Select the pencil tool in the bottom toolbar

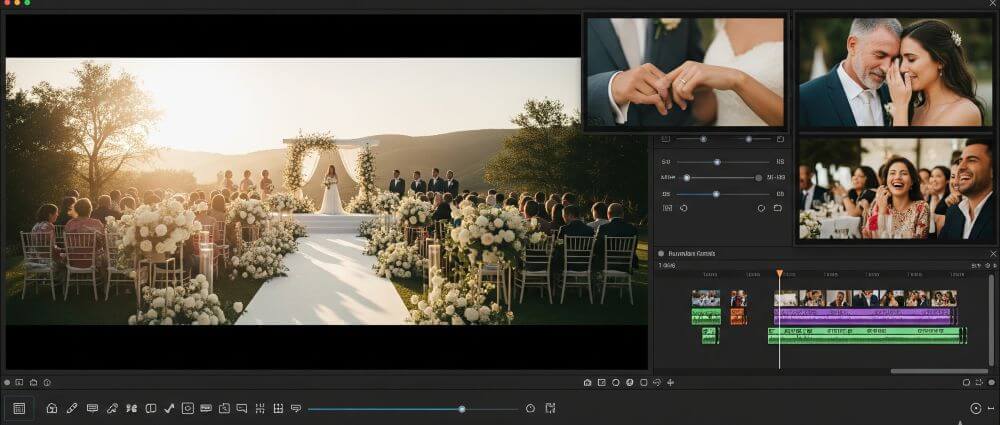pyautogui.click(x=72, y=408)
